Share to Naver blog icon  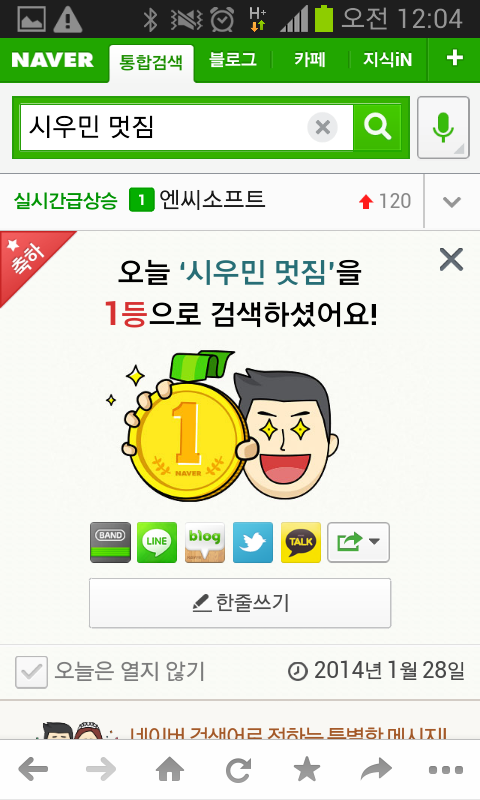pos(205,542)
